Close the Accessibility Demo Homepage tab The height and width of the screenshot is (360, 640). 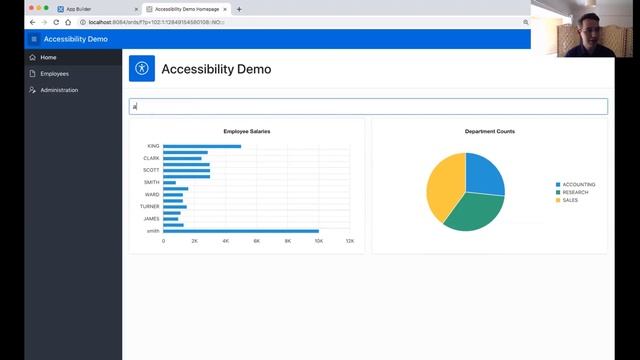pos(225,9)
